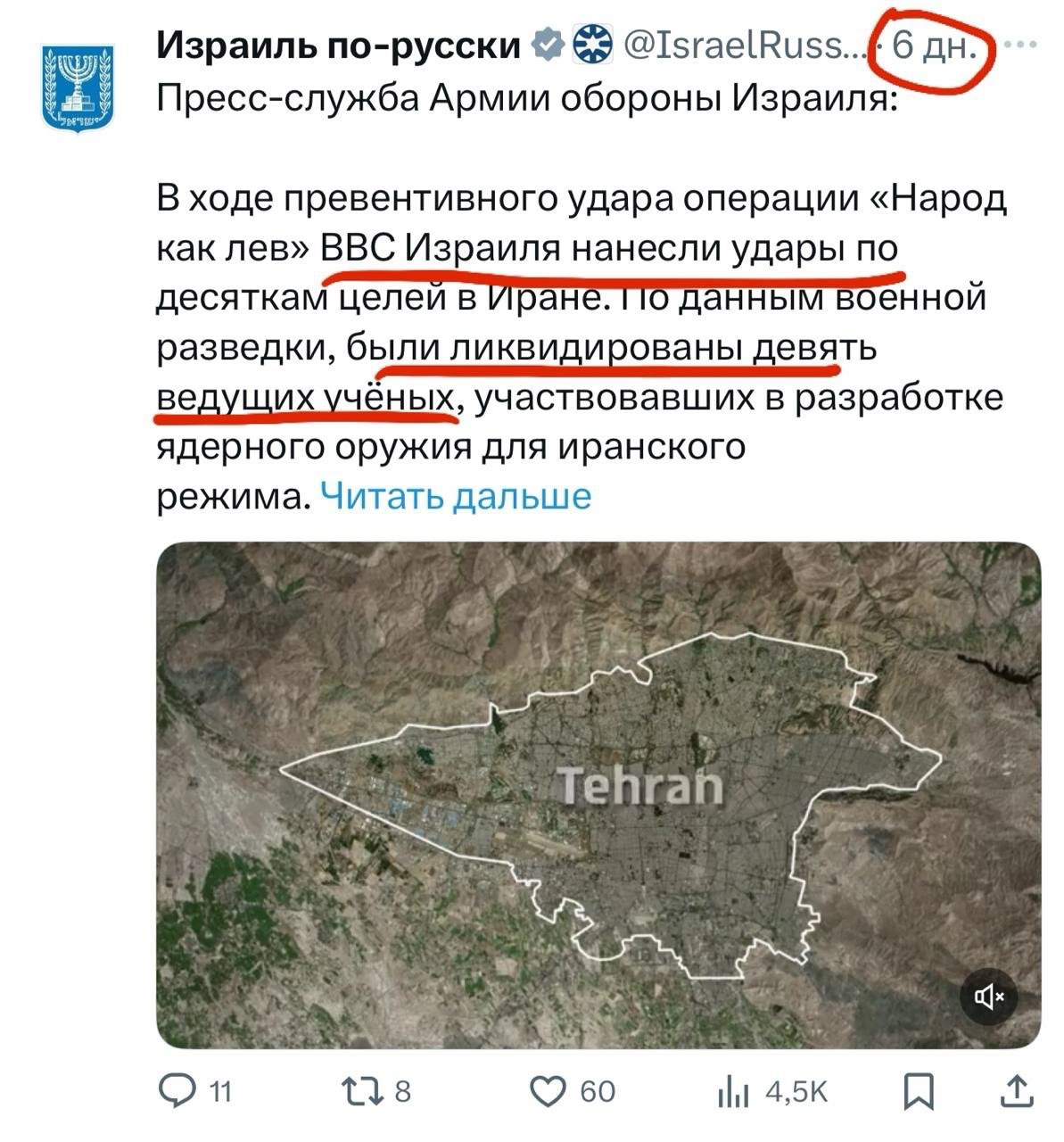This screenshot has width=1064, height=1142.
Task: Like the post with the heart icon
Action: tap(548, 1090)
